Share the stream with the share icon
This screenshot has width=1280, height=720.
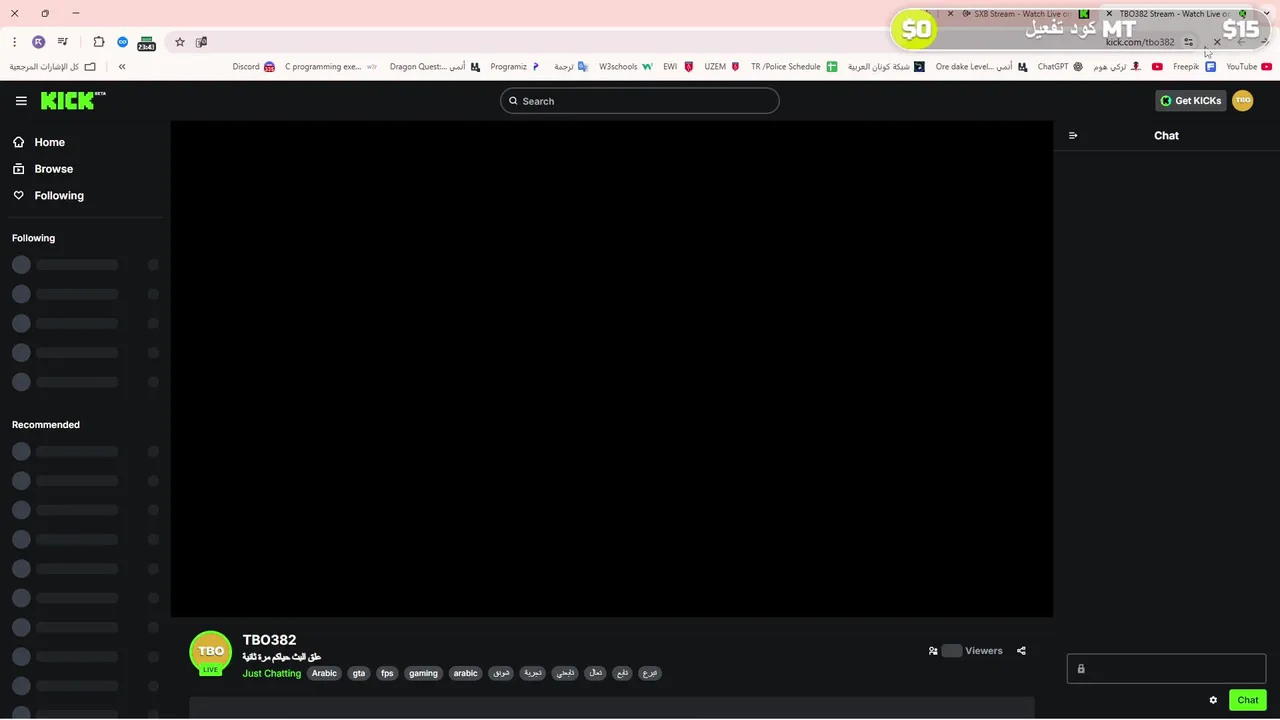click(1021, 651)
